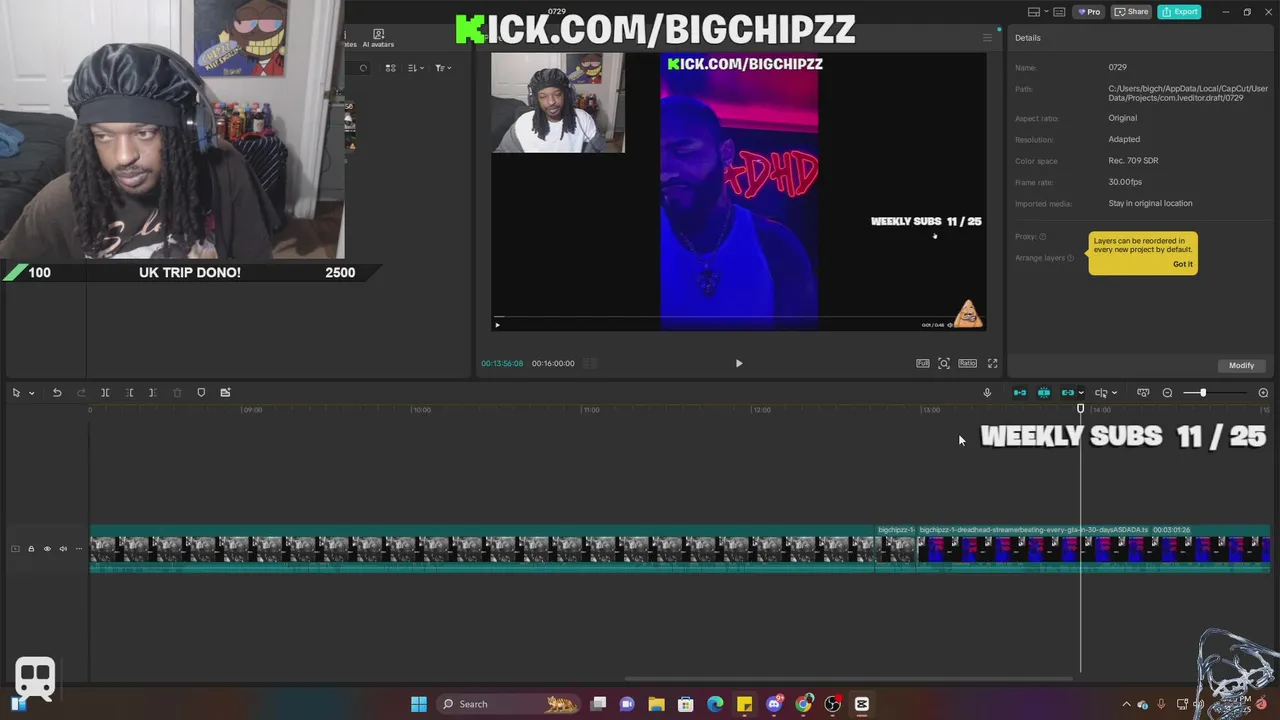Toggle auto snapping on timeline
The image size is (1280, 720).
click(x=1044, y=393)
